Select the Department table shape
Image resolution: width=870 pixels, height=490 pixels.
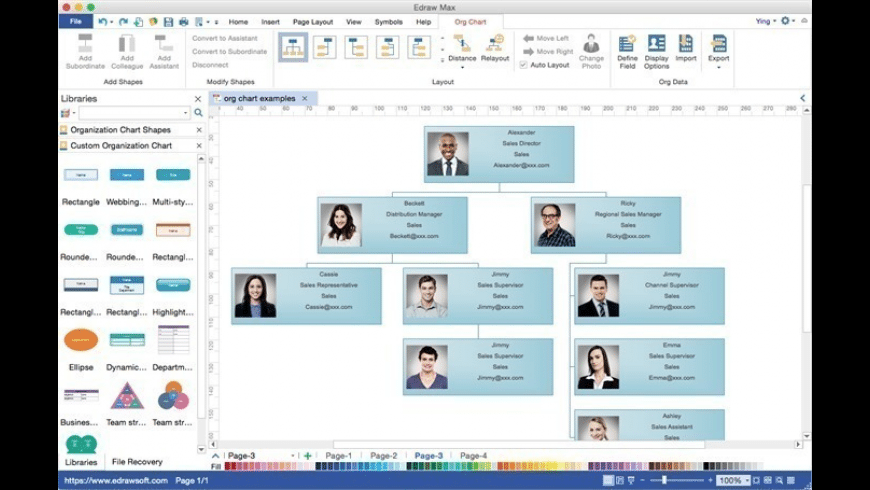point(173,340)
